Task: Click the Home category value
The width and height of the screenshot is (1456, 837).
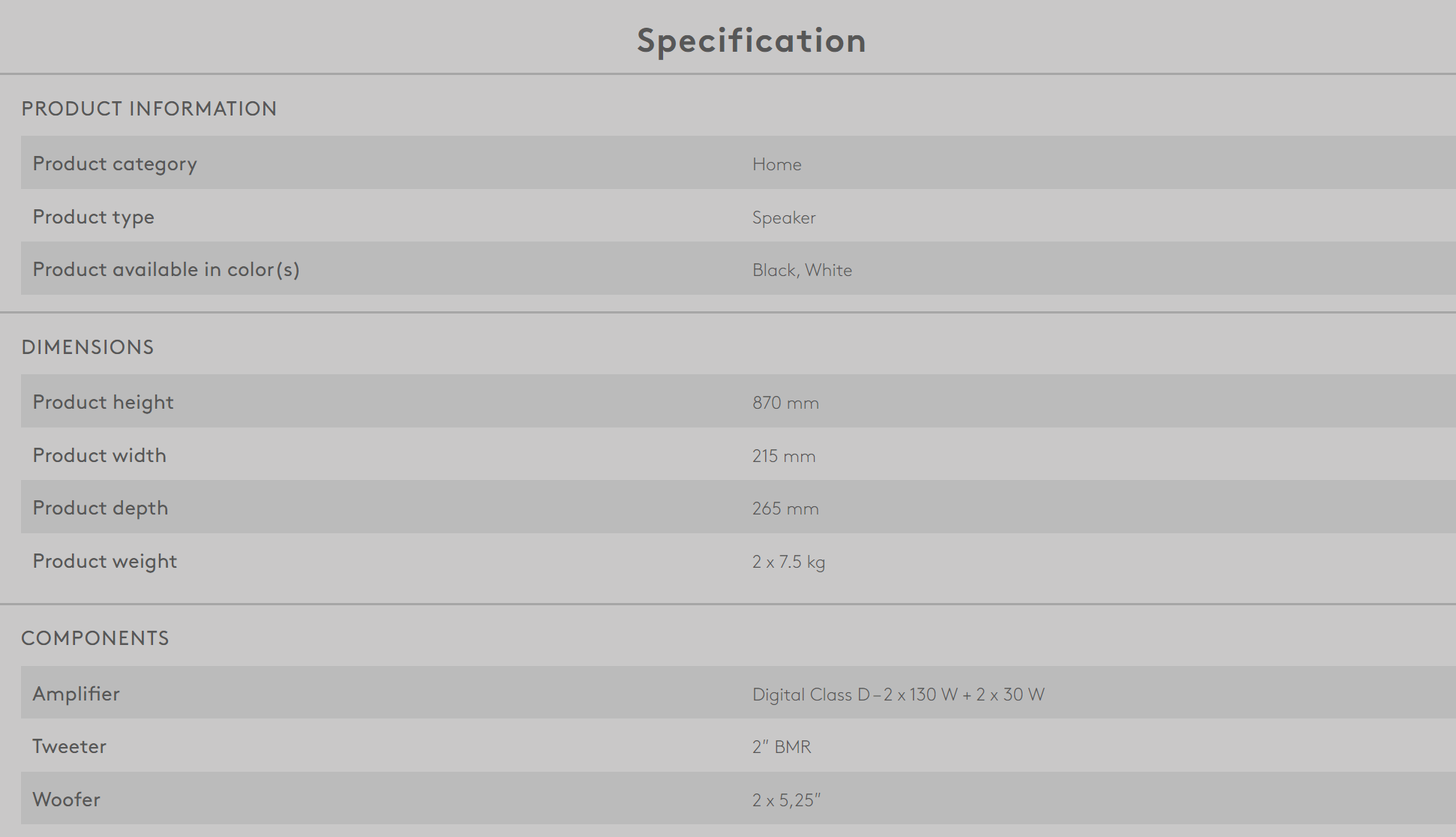Action: coord(776,164)
